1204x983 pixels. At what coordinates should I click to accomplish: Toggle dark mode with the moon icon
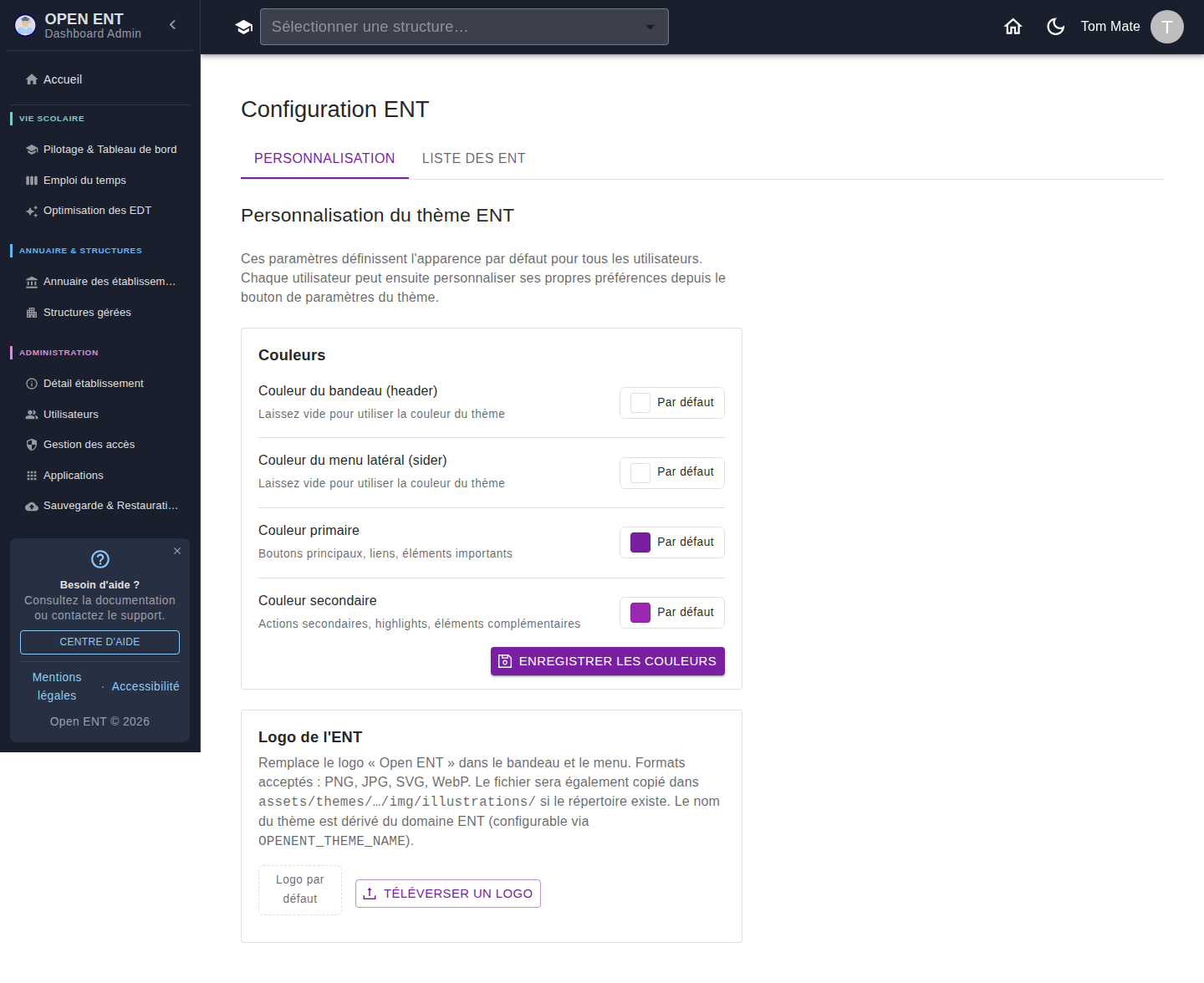[x=1056, y=27]
